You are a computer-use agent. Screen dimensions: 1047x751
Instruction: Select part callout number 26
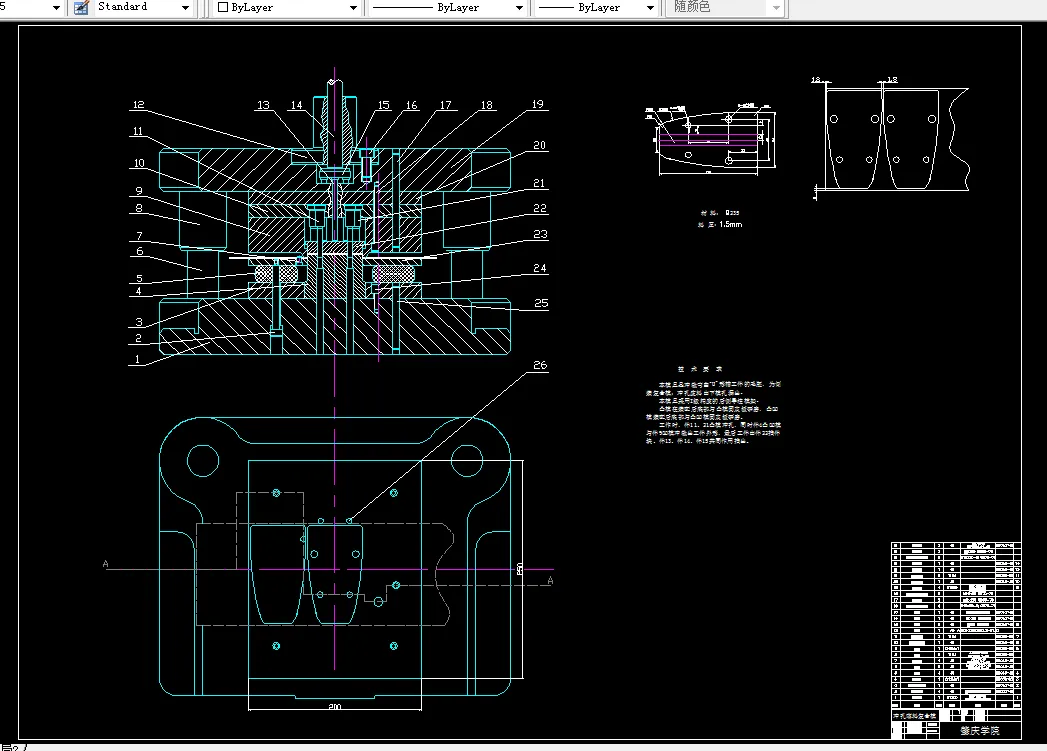[539, 366]
